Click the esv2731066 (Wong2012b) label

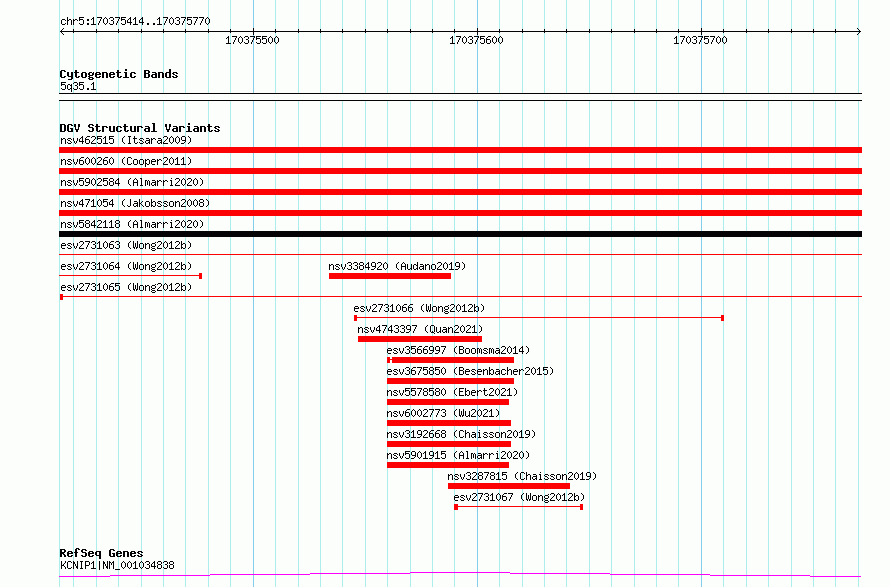point(419,308)
